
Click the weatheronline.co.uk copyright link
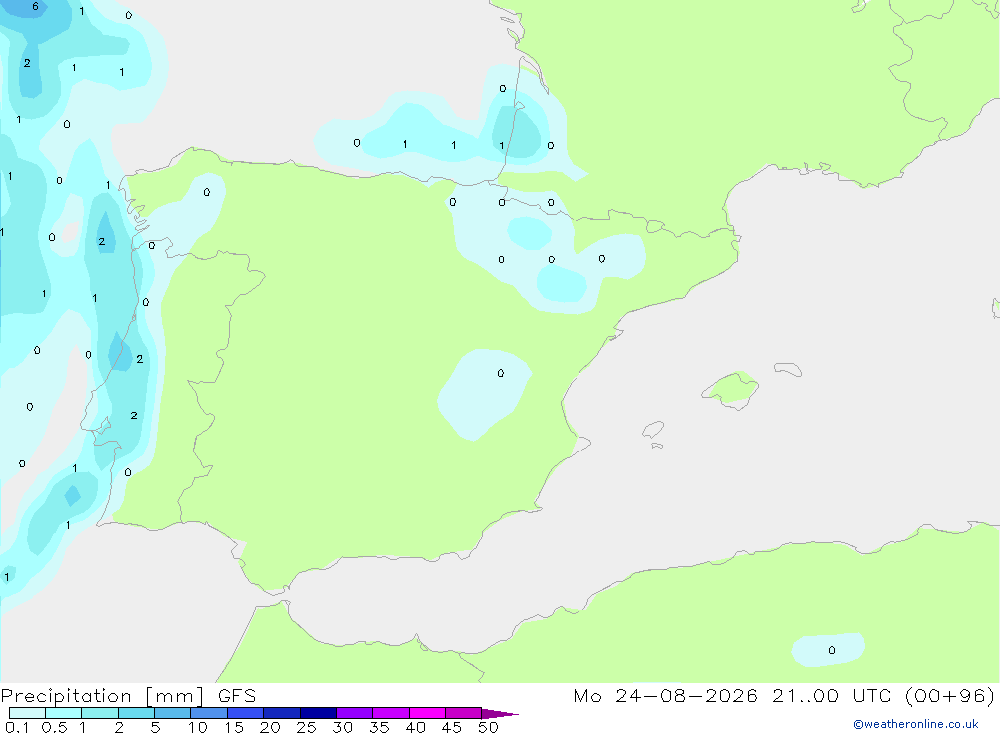click(916, 724)
